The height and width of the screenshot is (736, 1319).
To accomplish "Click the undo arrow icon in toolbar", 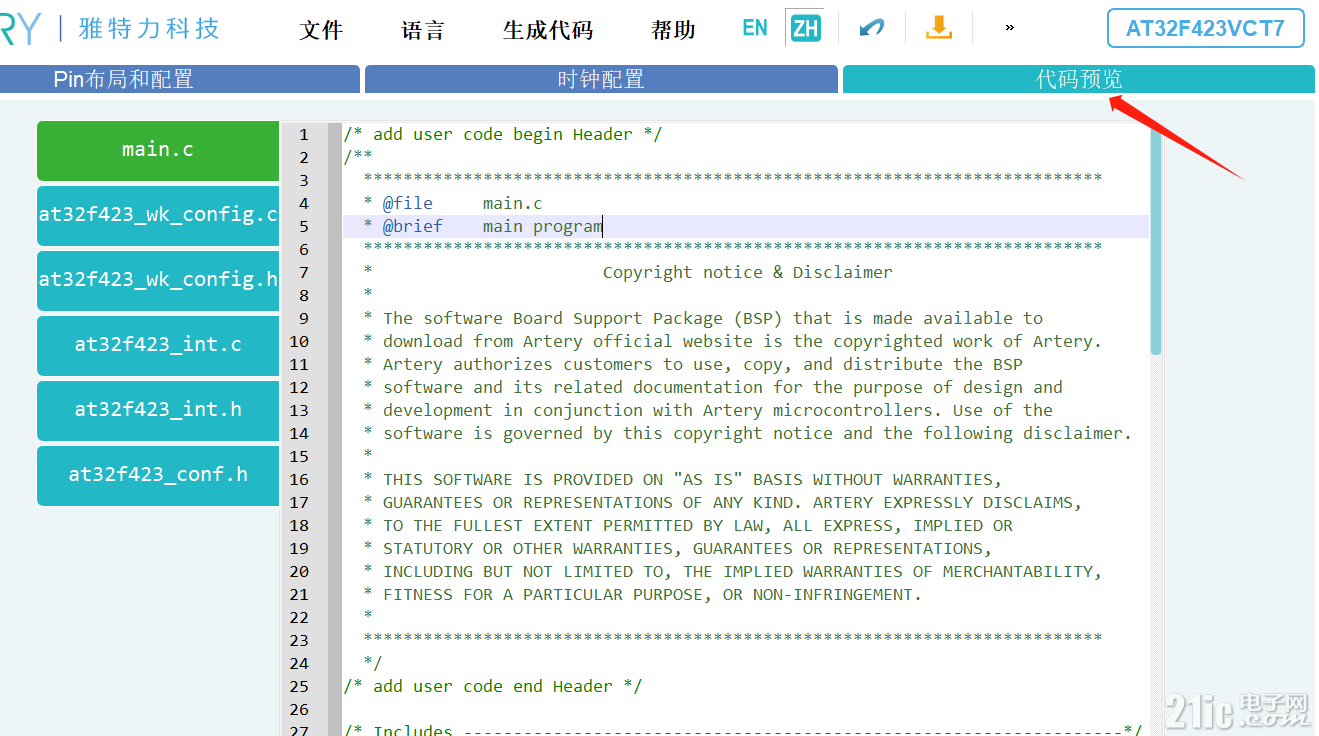I will (870, 27).
